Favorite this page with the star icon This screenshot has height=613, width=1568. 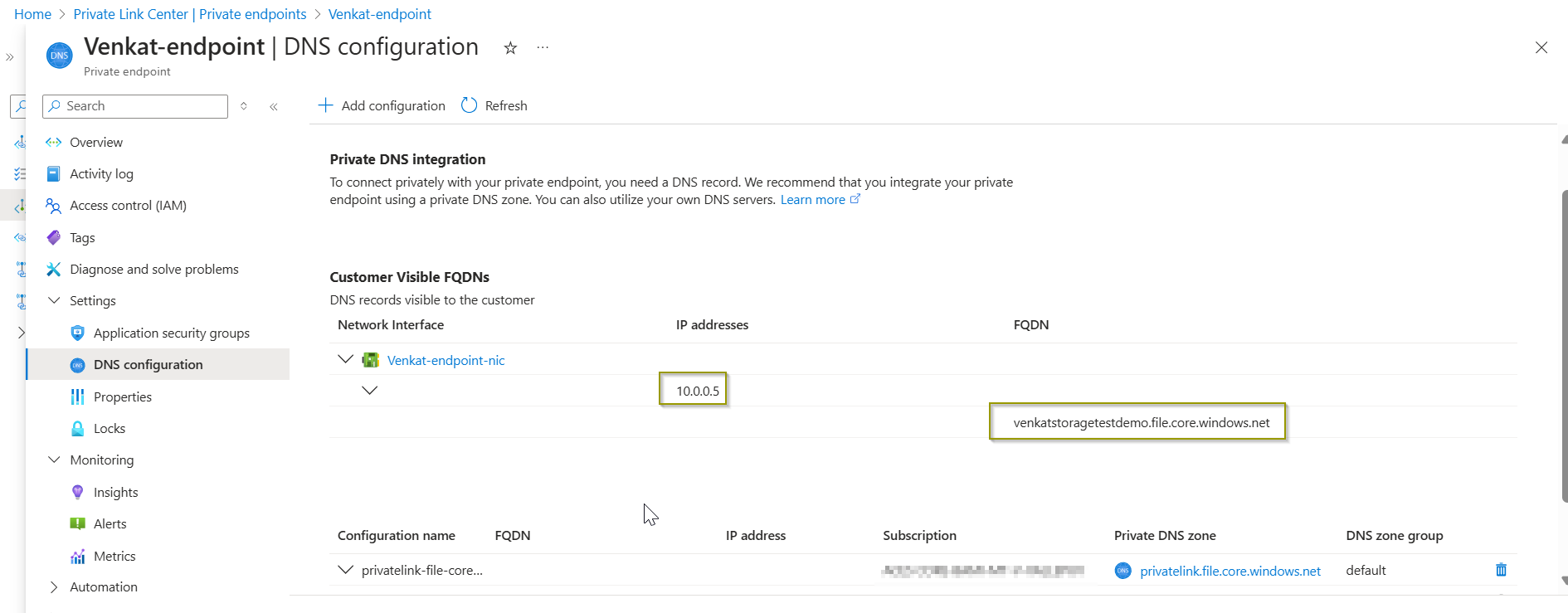tap(510, 48)
